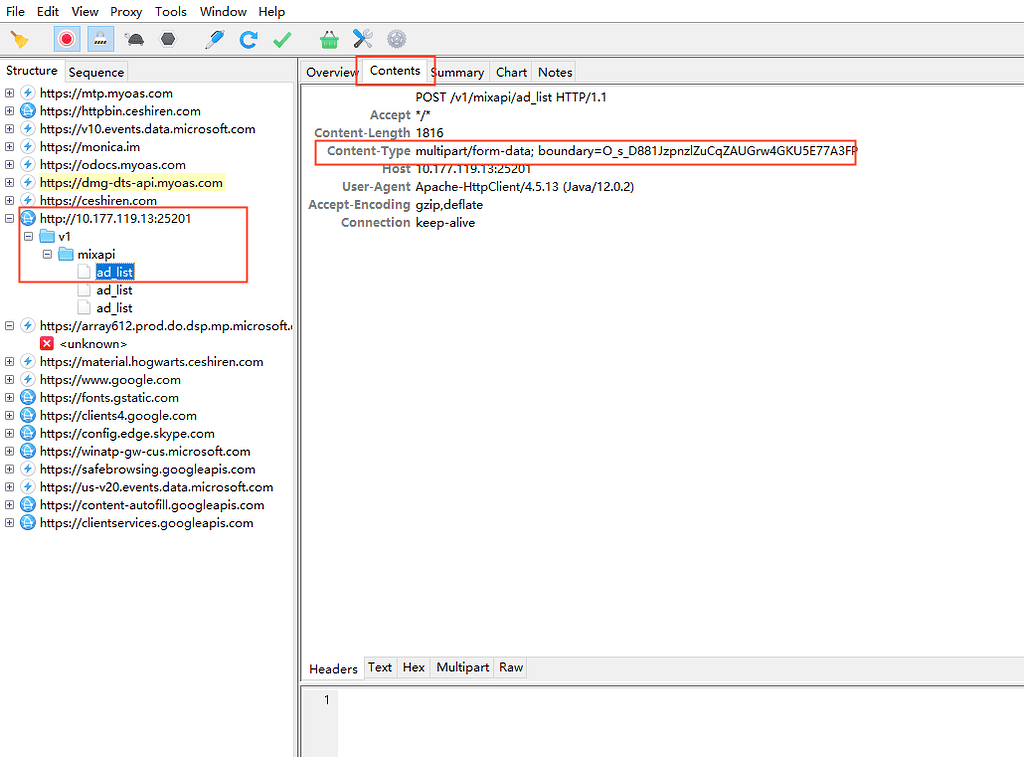Select the <unknown> failed request entry
1024x757 pixels.
coord(93,344)
